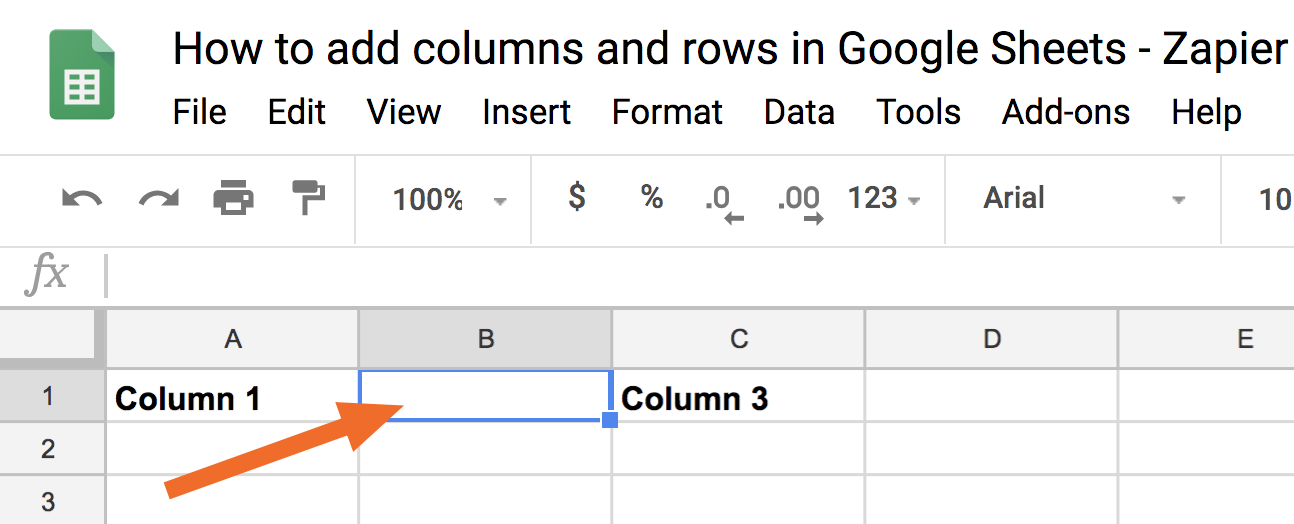Image resolution: width=1294 pixels, height=524 pixels.
Task: Select column D header
Action: [992, 339]
